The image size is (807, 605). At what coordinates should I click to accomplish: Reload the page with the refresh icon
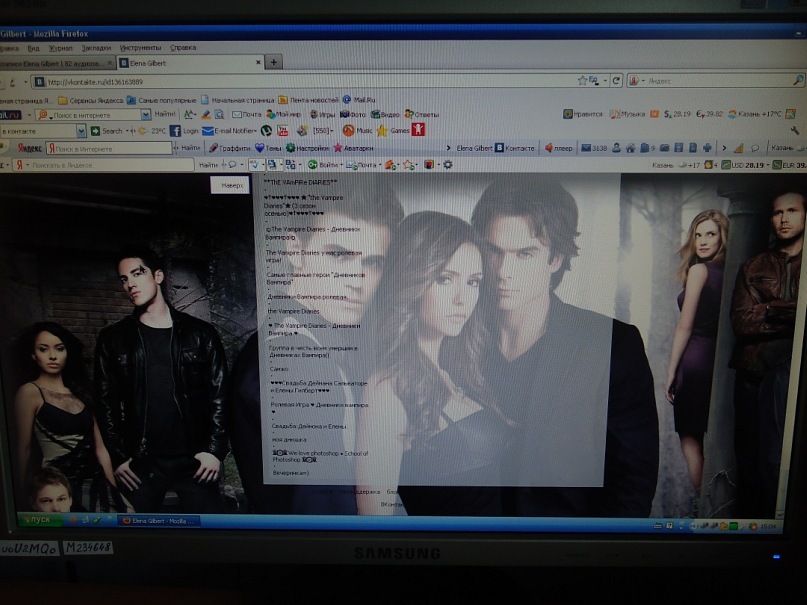616,81
